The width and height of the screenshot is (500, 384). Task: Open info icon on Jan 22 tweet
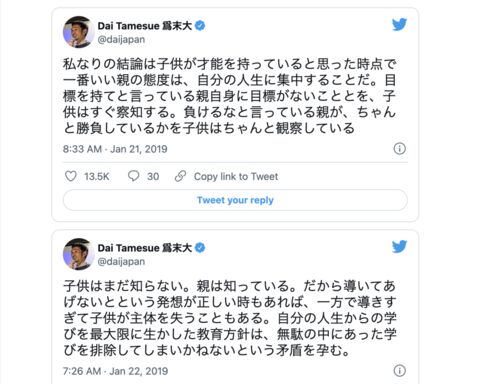click(400, 371)
